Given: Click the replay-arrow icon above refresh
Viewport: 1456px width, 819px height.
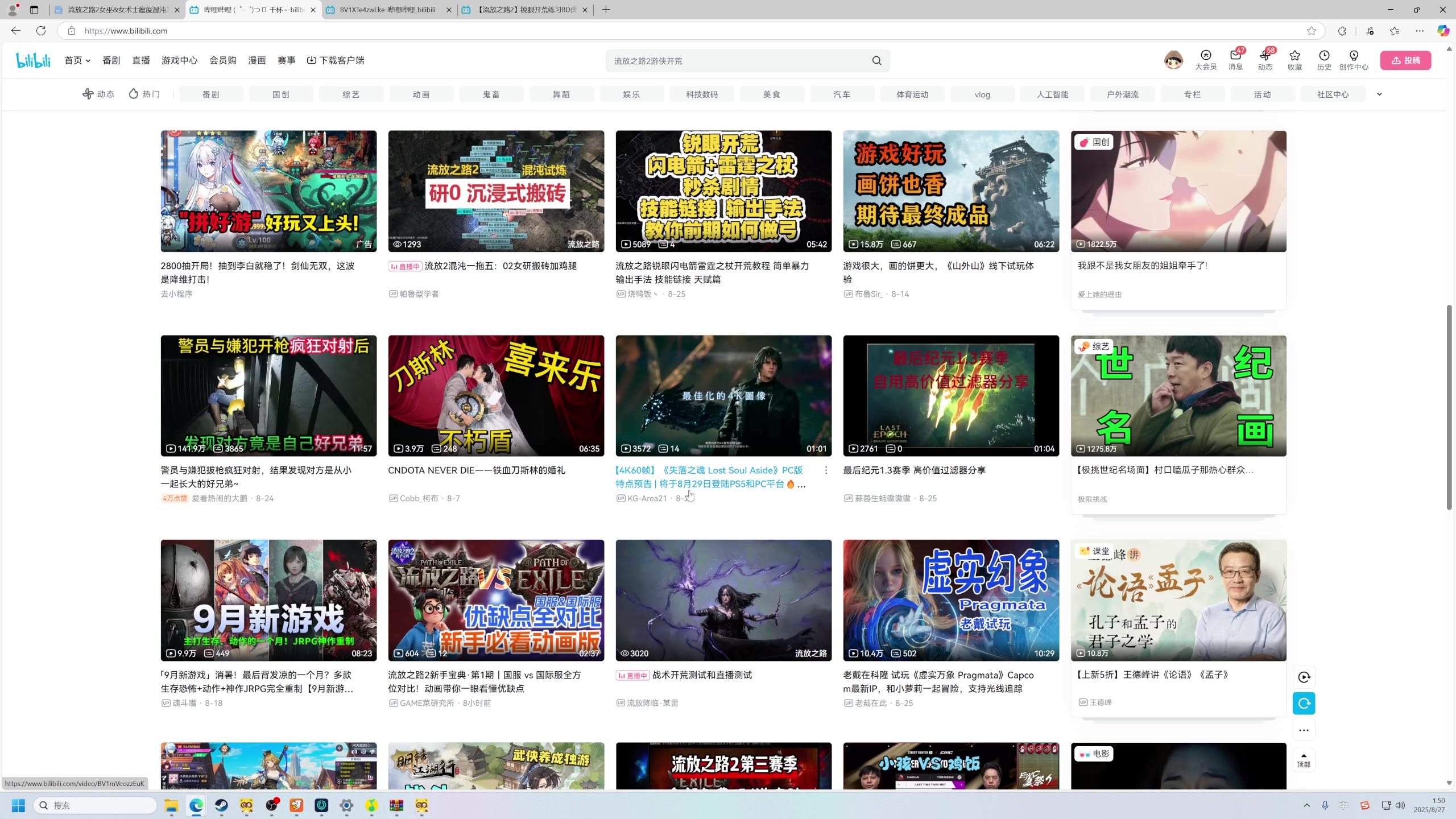Looking at the screenshot, I should click(x=1304, y=677).
